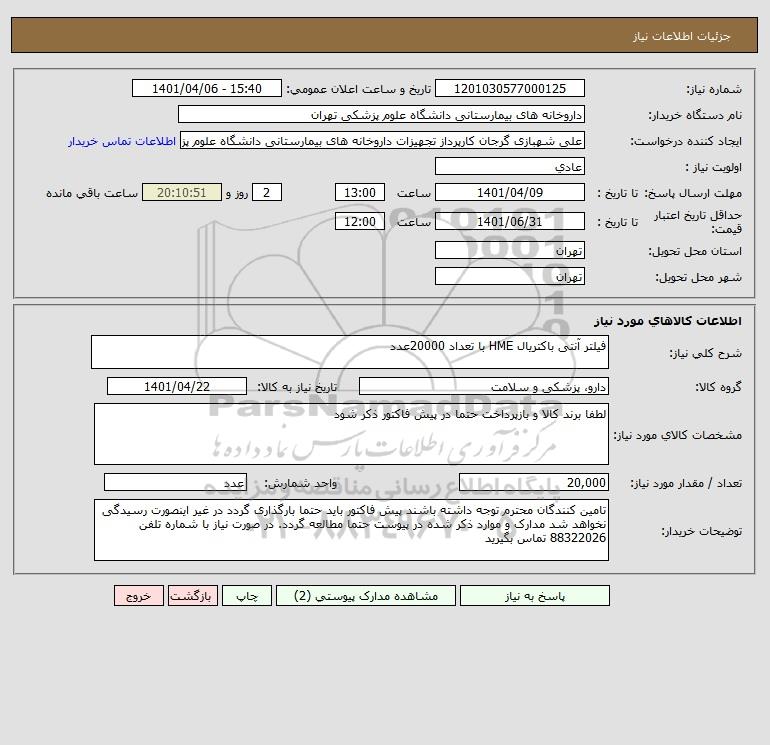
Task: Click the need date field 1401/04/22
Action: pos(177,386)
